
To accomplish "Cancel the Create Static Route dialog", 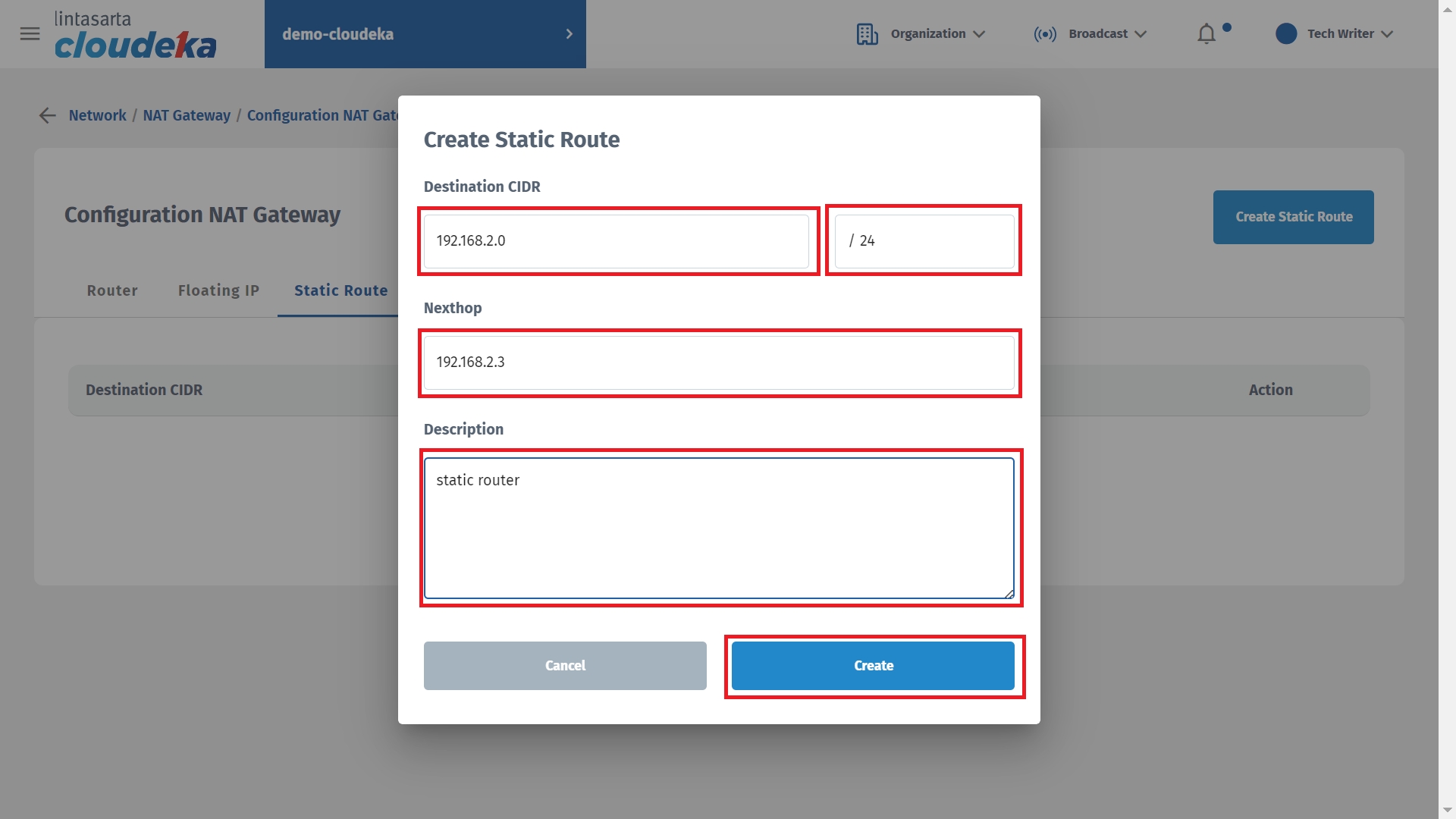I will (565, 666).
